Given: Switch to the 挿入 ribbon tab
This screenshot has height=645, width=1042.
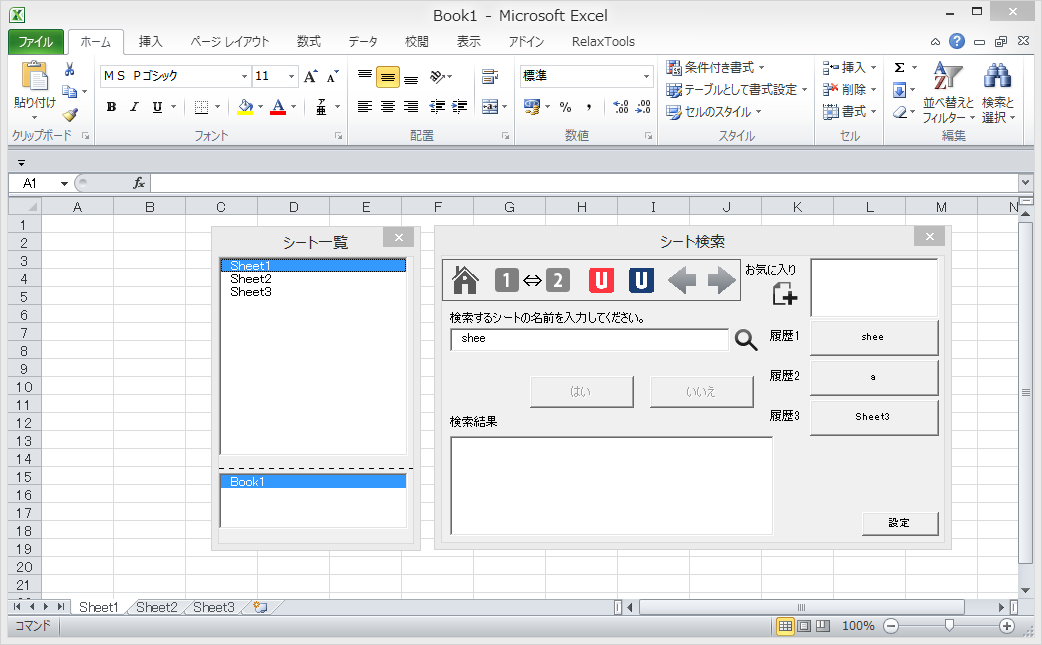Looking at the screenshot, I should point(152,41).
